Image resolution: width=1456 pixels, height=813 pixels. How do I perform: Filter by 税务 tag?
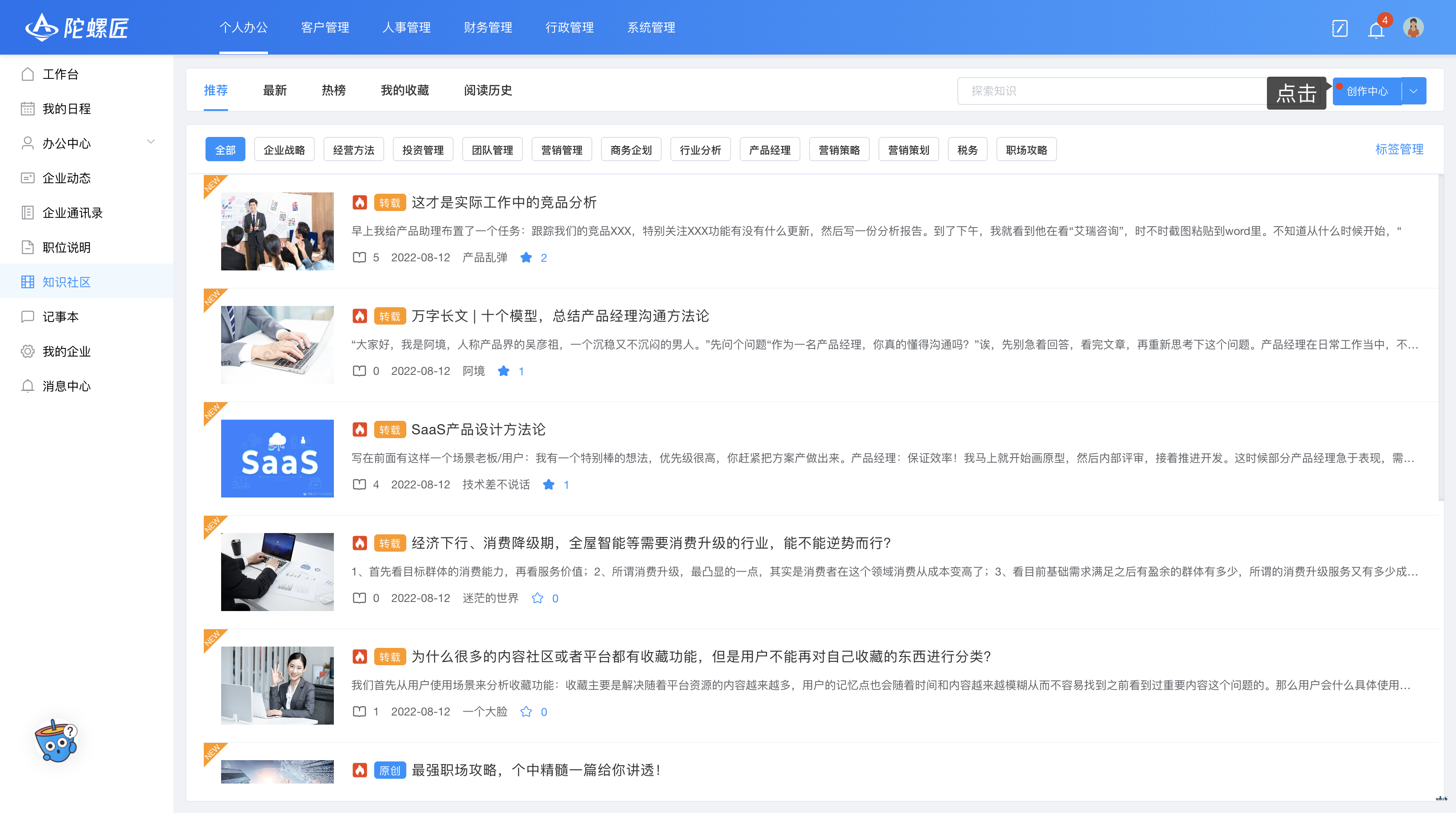(968, 149)
